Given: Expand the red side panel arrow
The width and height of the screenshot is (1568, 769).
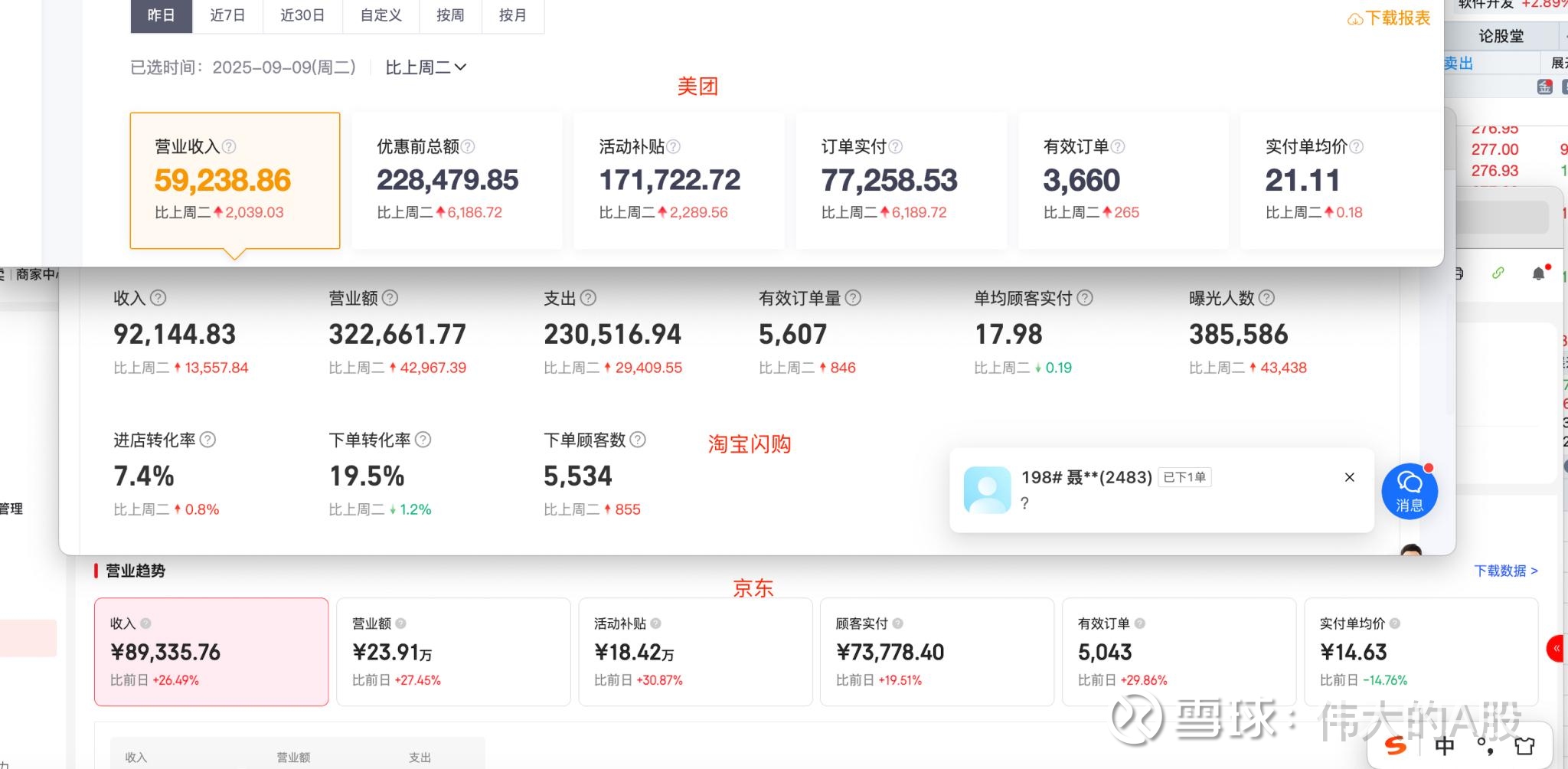Looking at the screenshot, I should pos(1557,649).
